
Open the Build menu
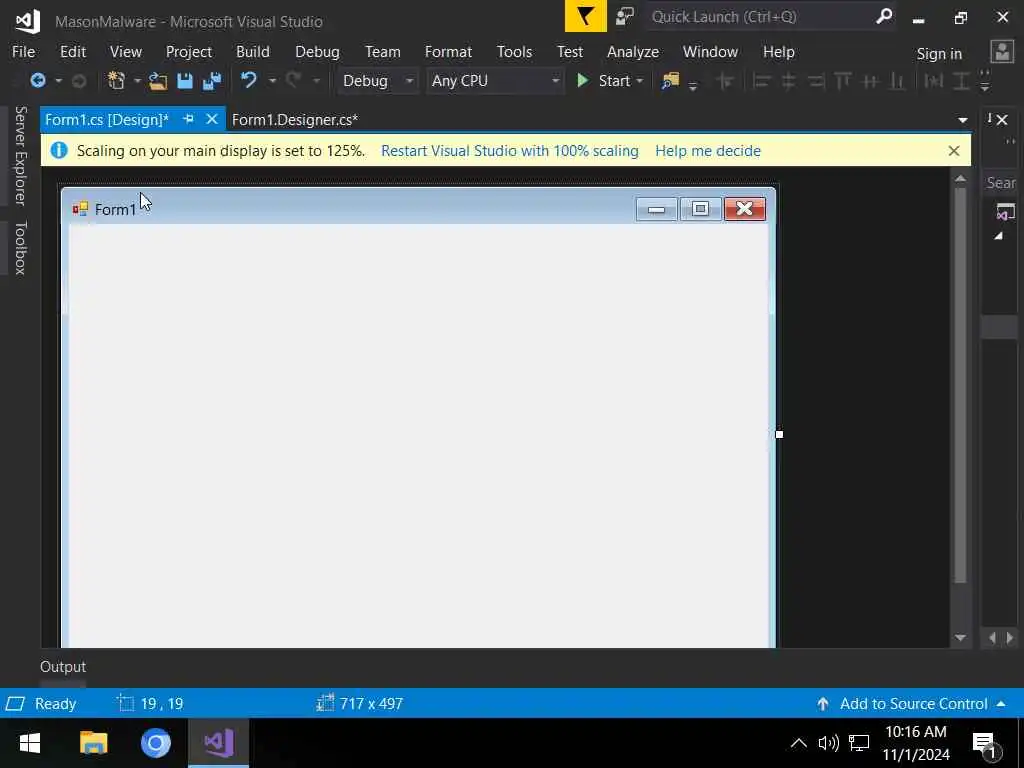(253, 52)
